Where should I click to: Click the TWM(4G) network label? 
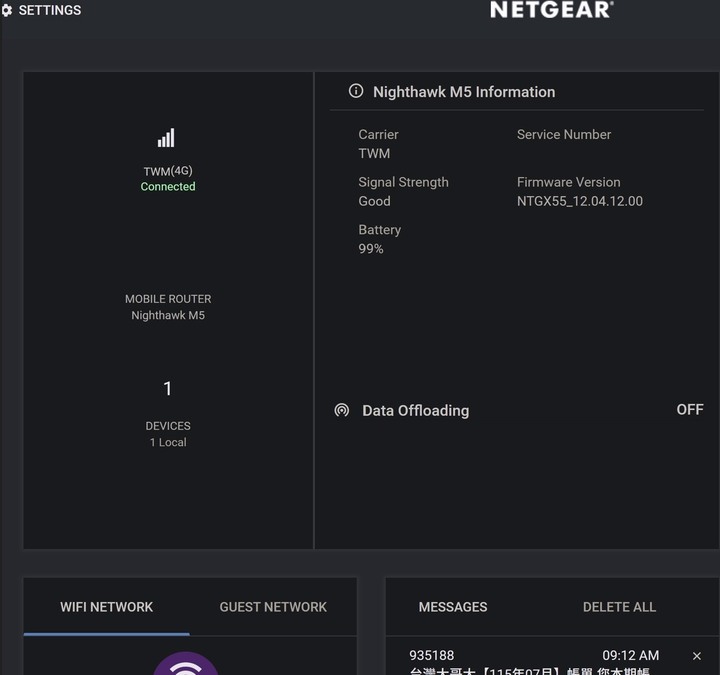point(168,171)
